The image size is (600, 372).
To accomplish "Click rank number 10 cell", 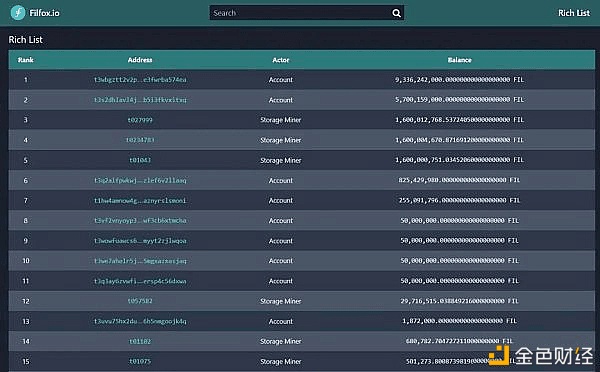I will tap(26, 261).
